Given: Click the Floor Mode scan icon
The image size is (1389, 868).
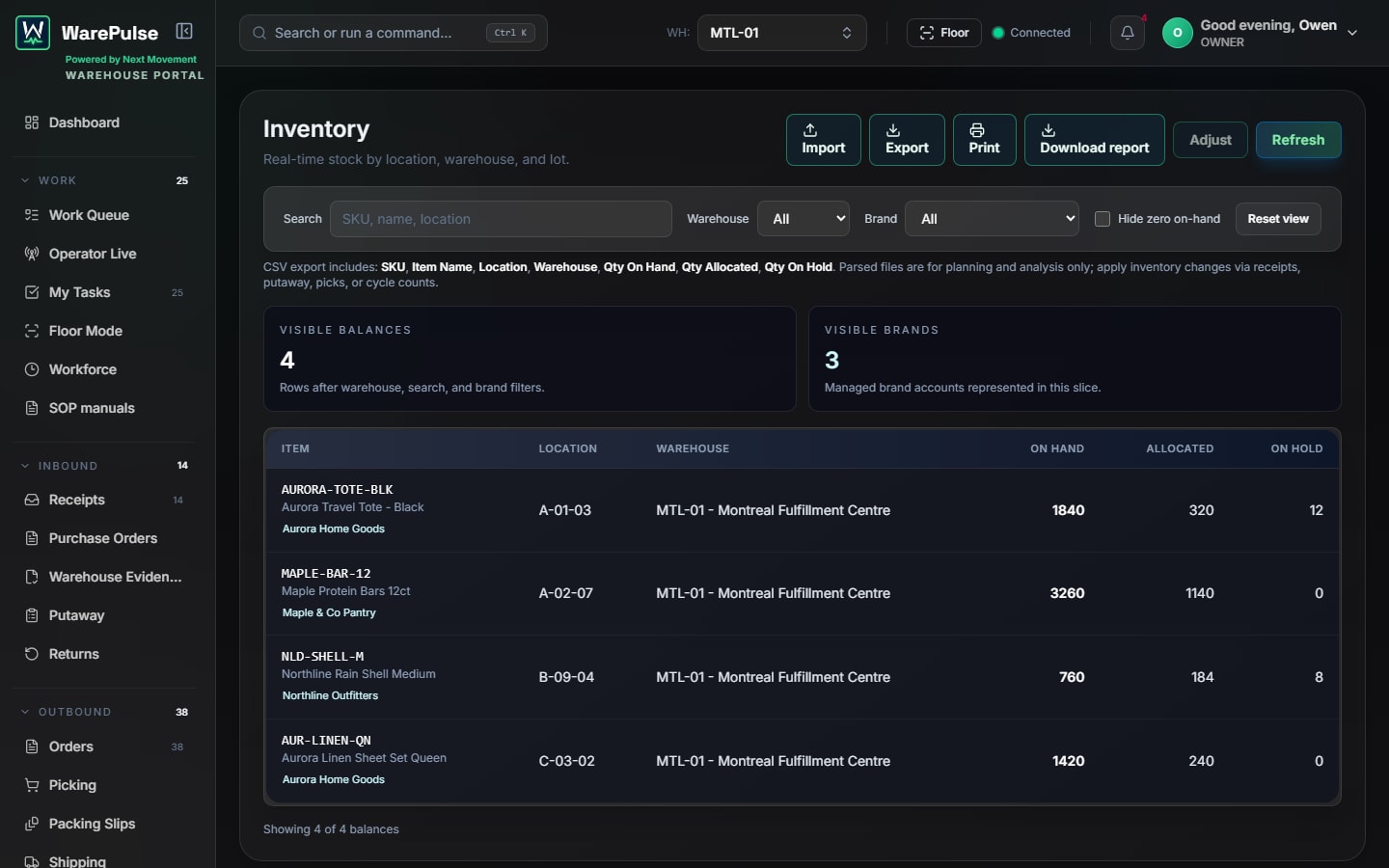Looking at the screenshot, I should click(32, 331).
